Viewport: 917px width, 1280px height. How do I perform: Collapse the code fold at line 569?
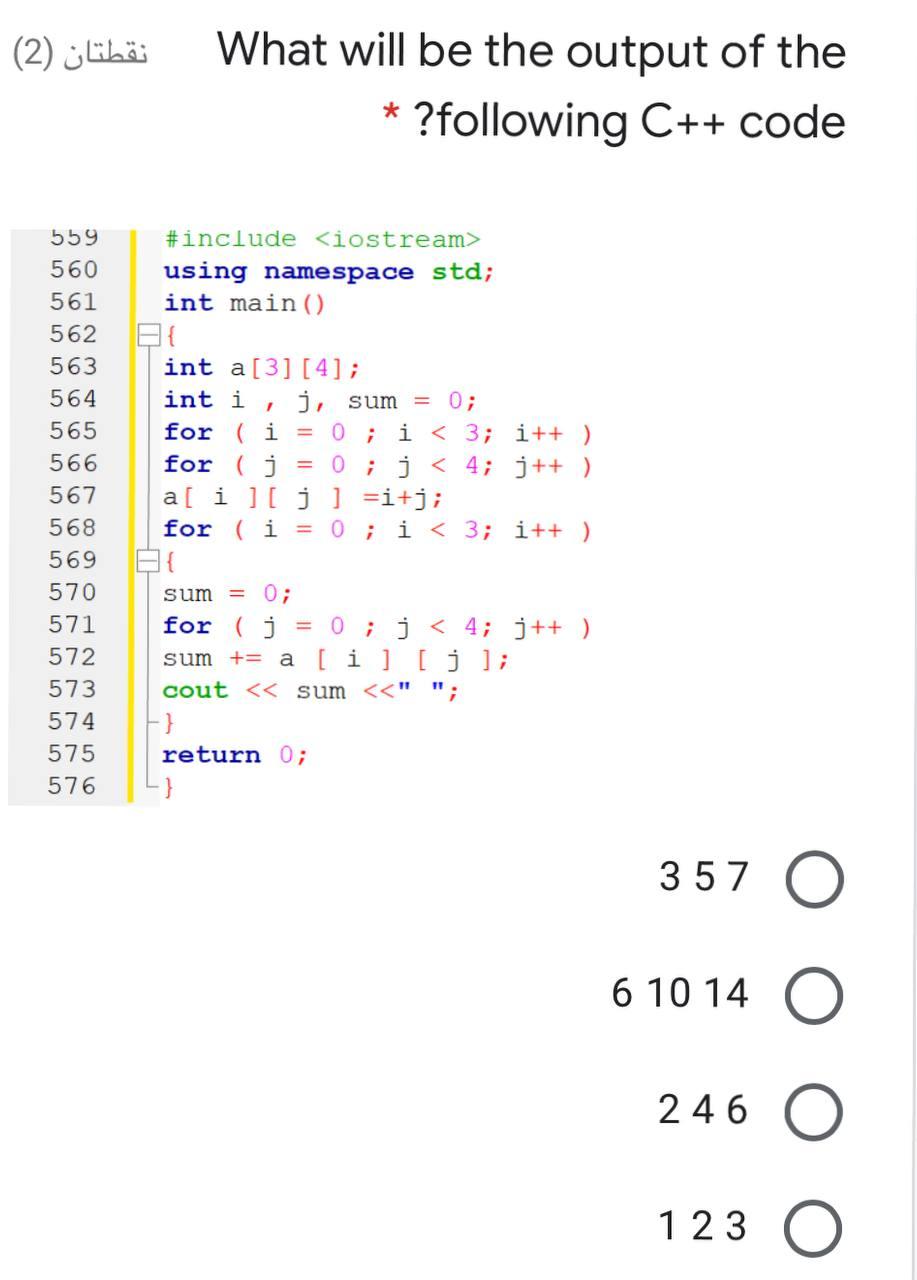click(x=147, y=561)
